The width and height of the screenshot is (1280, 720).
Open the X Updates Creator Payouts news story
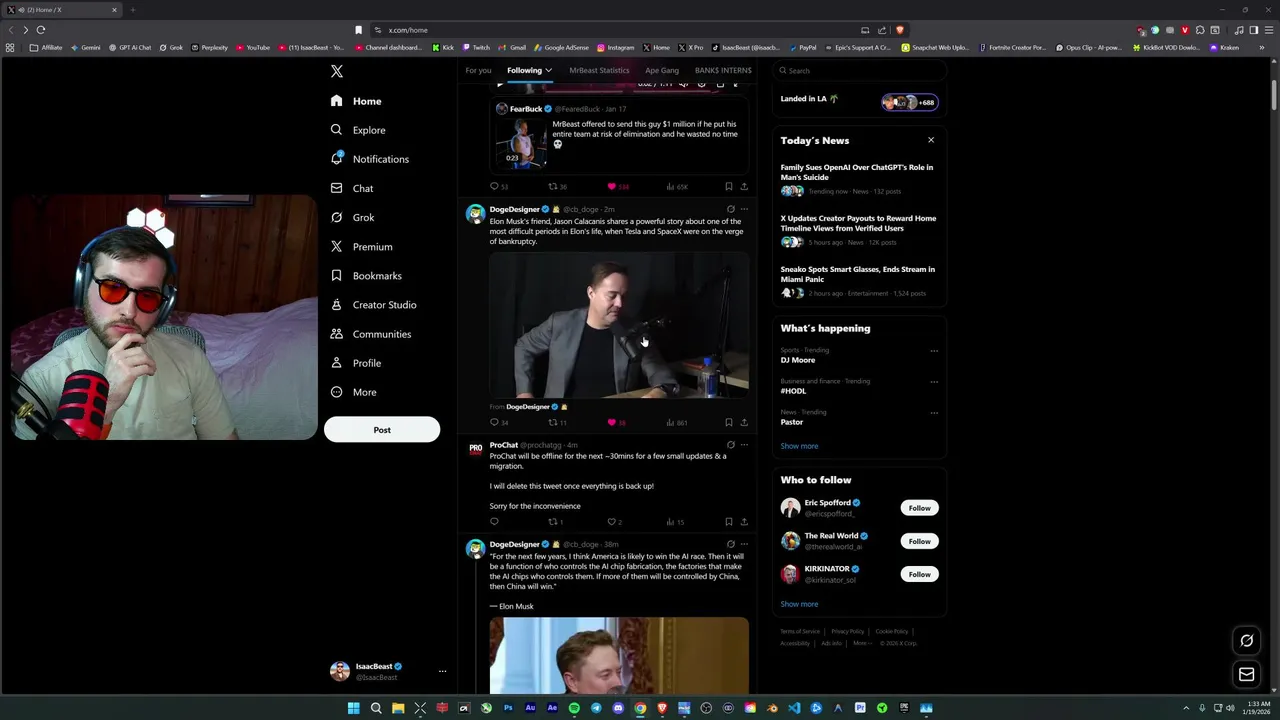pyautogui.click(x=858, y=230)
